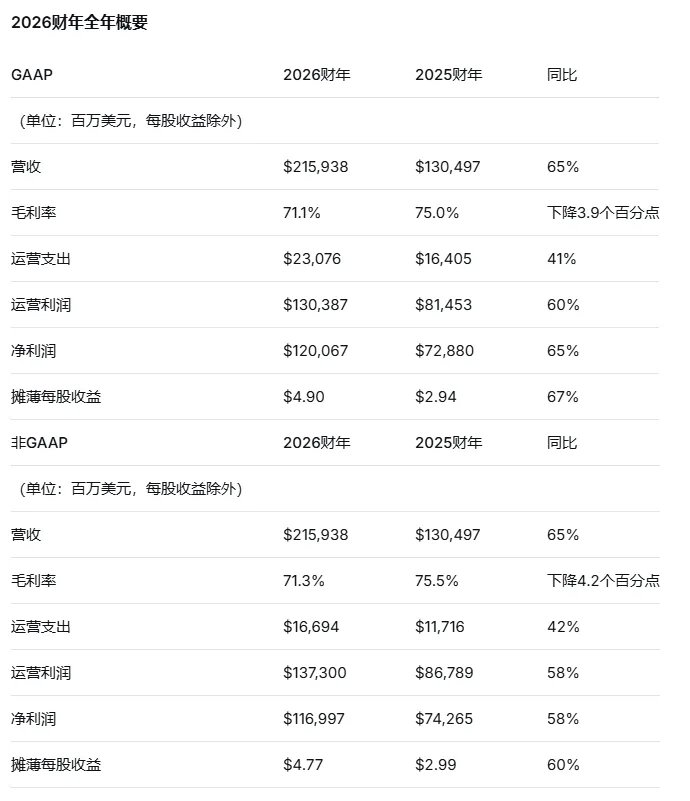Viewport: 690px width, 801px height.
Task: Click non-GAAP 运营支出 $16,694 value
Action: click(311, 626)
